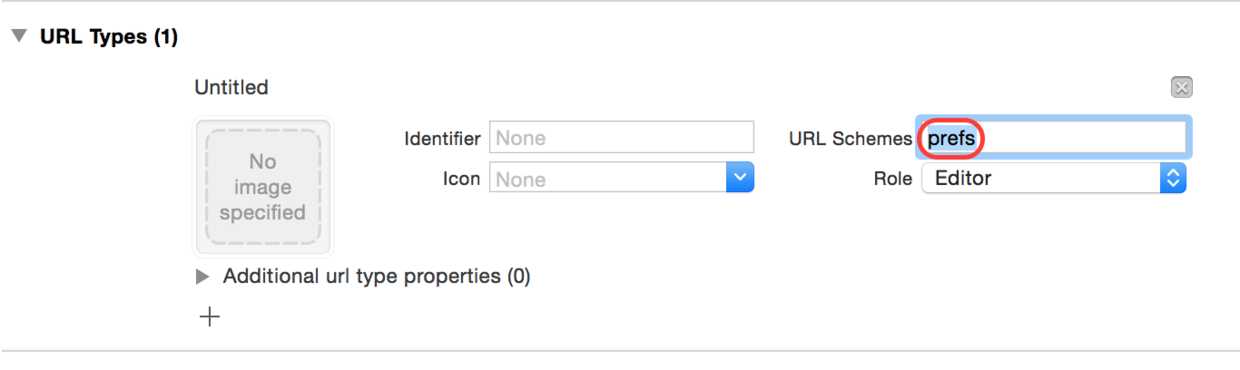Open the Role popup showing Editor
This screenshot has width=1240, height=370.
point(1053,179)
